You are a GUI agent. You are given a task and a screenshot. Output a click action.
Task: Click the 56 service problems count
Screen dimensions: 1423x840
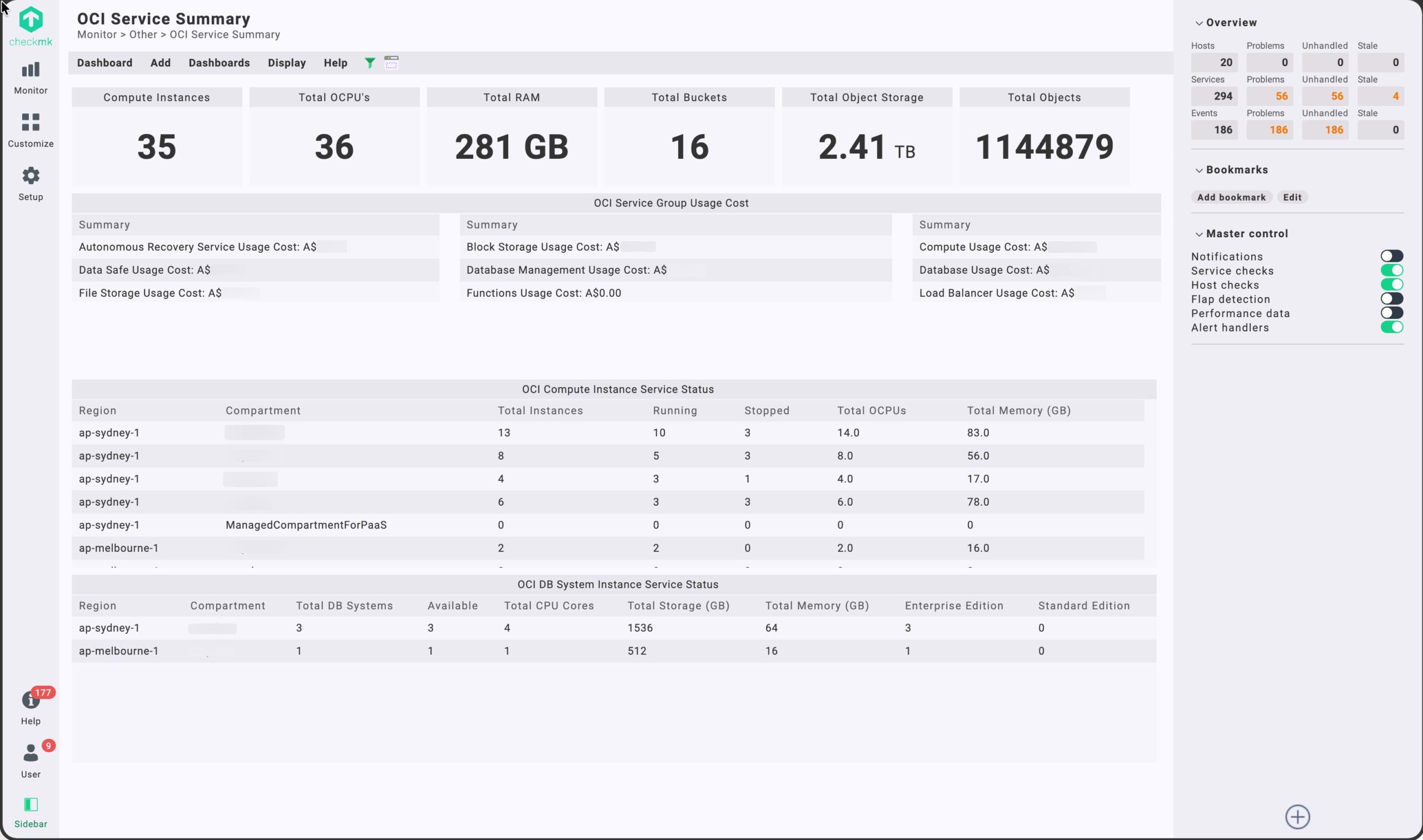pos(1281,96)
